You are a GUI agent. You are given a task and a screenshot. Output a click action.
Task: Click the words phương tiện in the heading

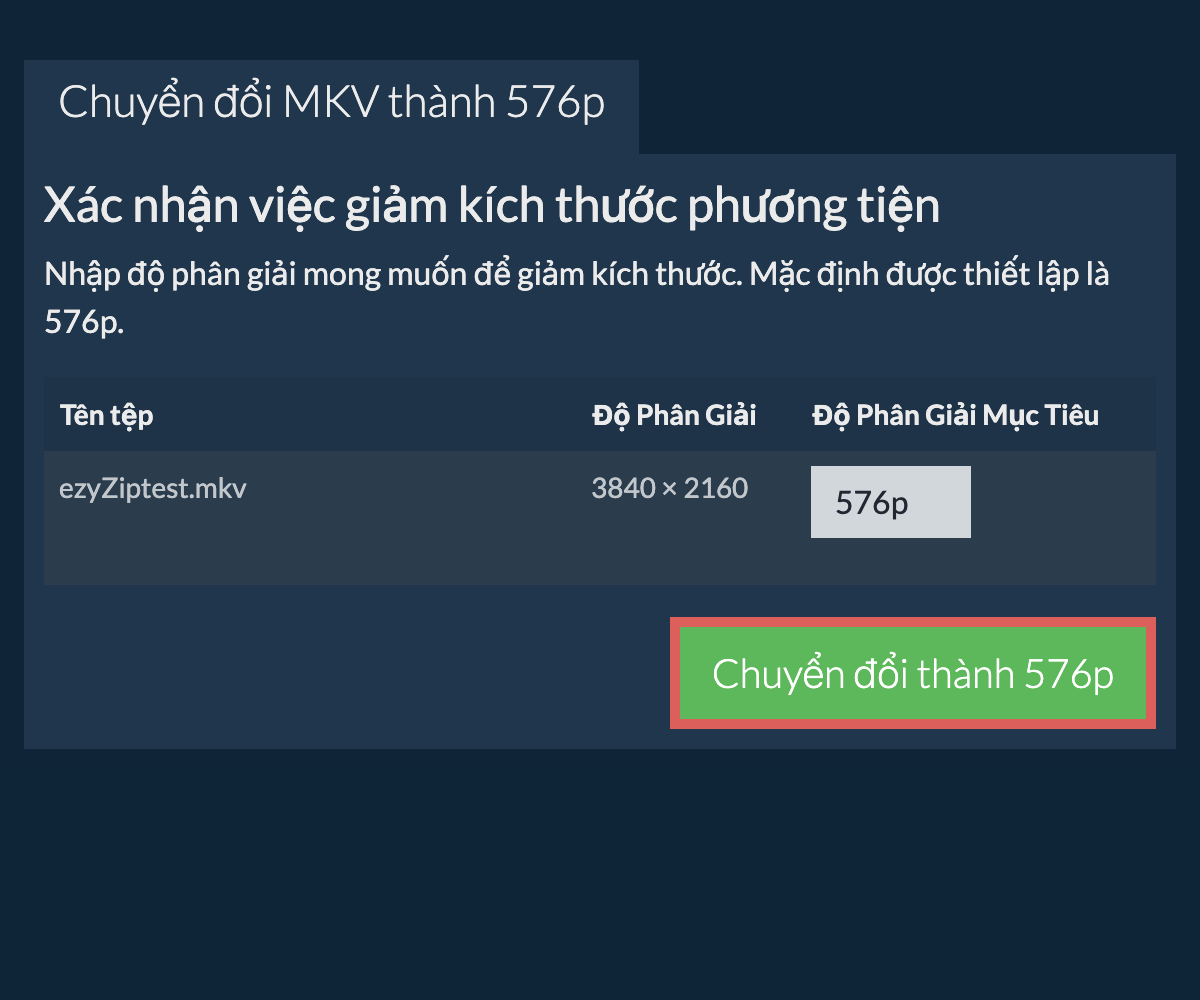pyautogui.click(x=815, y=208)
